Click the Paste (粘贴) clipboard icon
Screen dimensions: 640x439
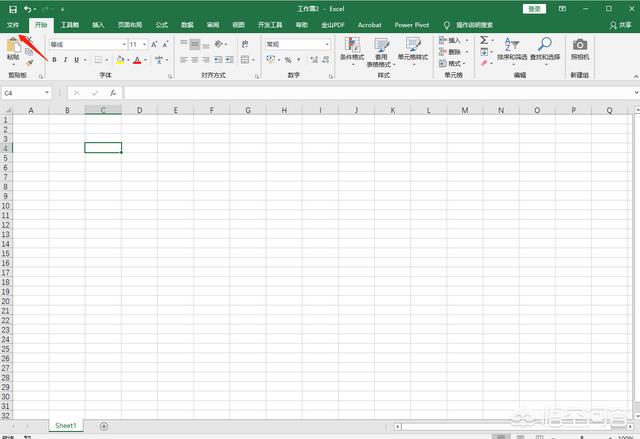14,46
